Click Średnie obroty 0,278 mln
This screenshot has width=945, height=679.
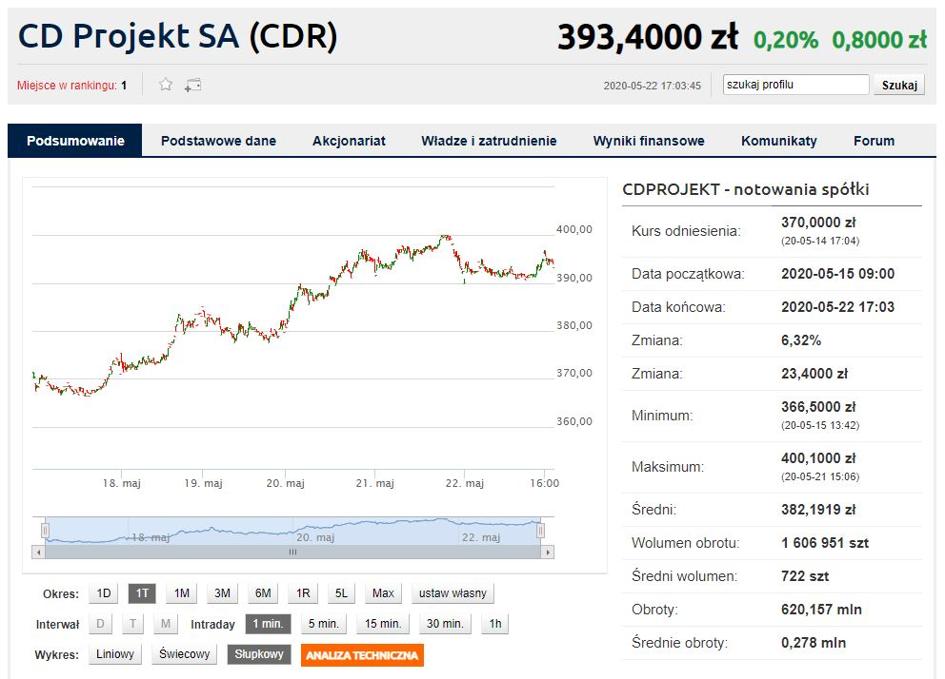(814, 643)
